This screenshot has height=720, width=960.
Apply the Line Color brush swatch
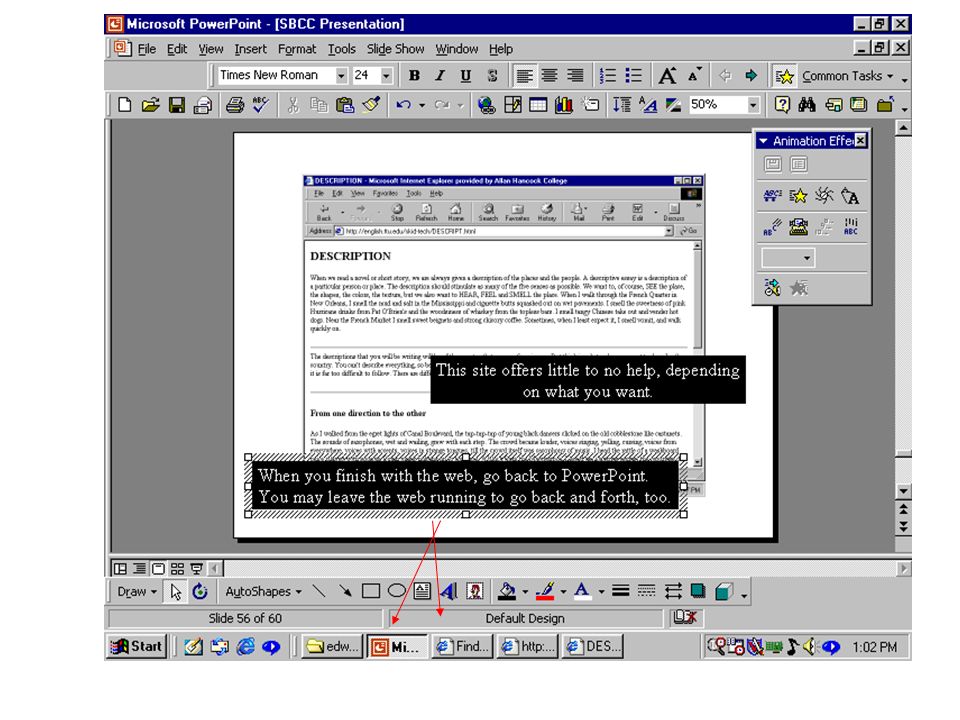click(545, 591)
